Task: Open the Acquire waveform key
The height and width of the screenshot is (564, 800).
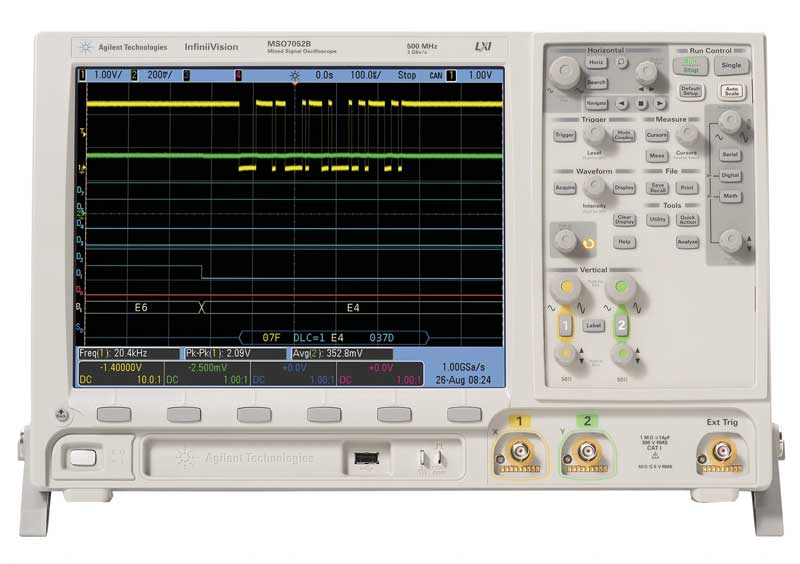Action: coord(565,188)
